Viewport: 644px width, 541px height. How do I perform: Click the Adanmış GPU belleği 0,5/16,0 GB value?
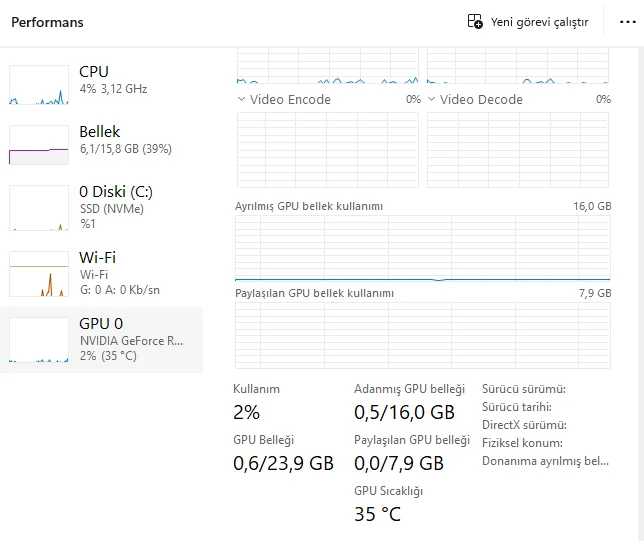(x=404, y=412)
